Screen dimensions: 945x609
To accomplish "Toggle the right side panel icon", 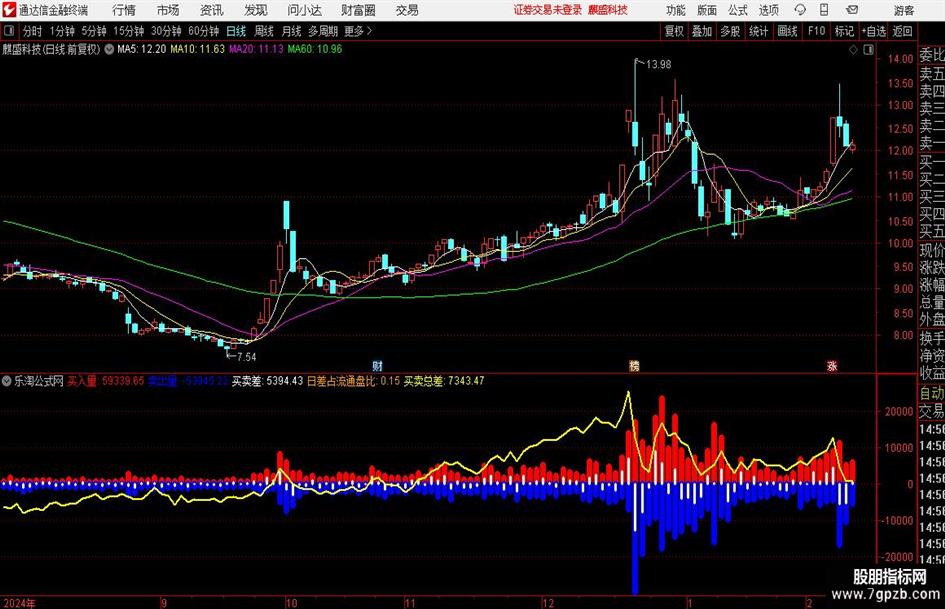I will (x=868, y=50).
